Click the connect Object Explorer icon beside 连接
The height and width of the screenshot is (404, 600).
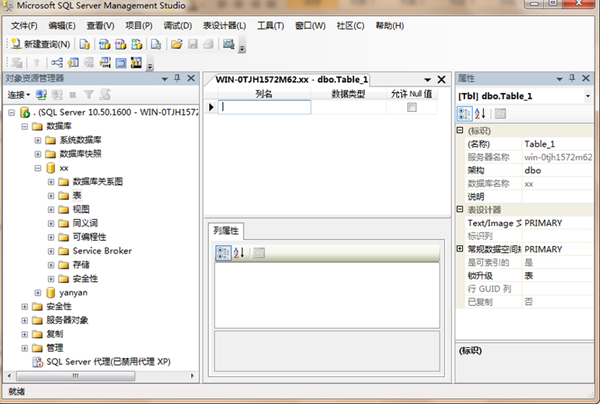click(x=42, y=95)
